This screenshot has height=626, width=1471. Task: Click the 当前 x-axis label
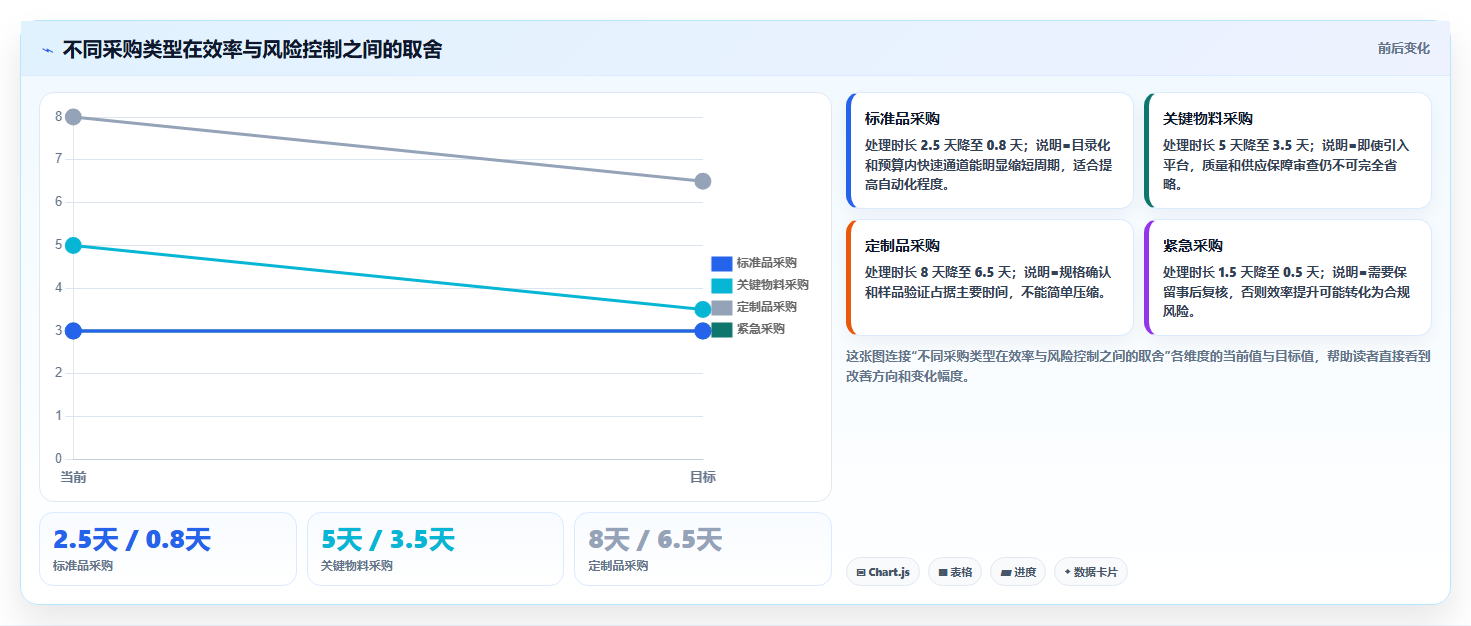[73, 477]
